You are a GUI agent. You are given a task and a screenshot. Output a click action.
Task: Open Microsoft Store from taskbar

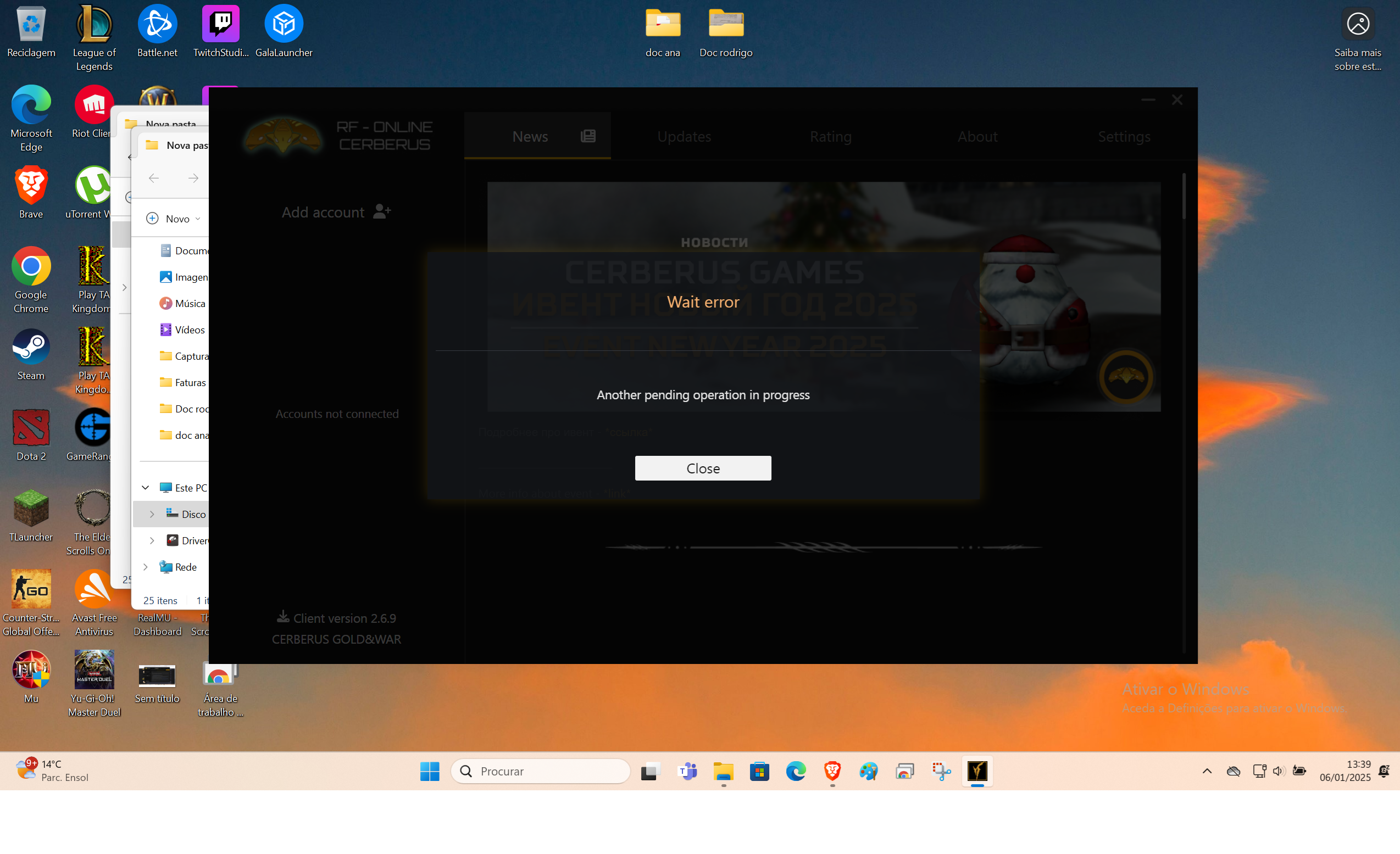pos(760,771)
